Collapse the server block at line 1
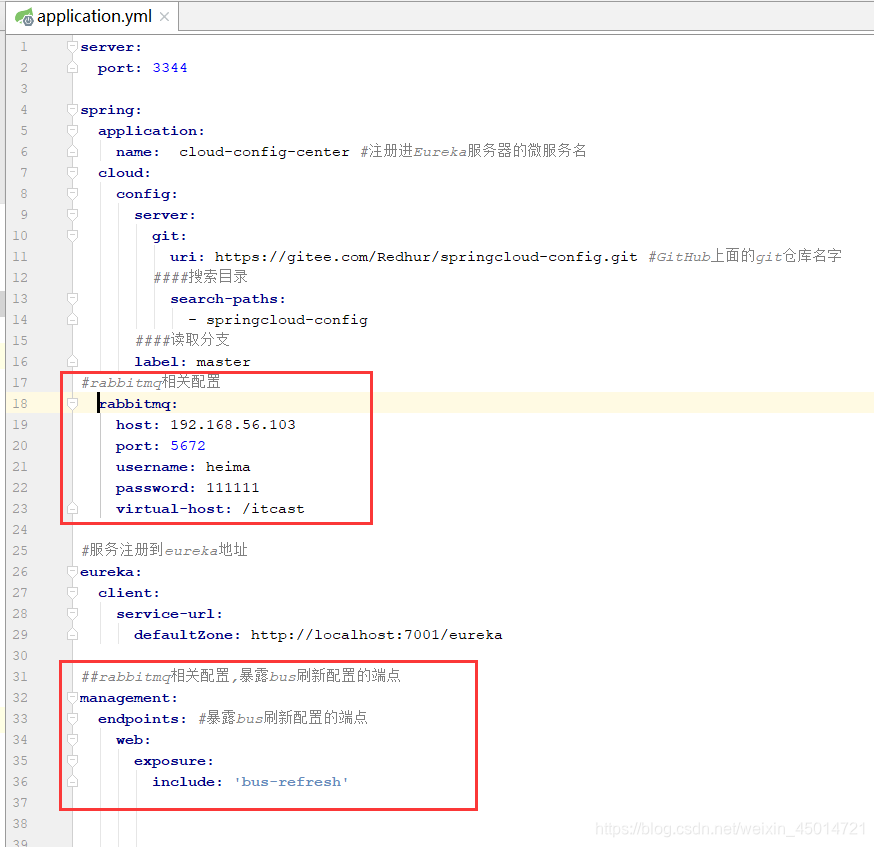The width and height of the screenshot is (874, 847). tap(72, 47)
